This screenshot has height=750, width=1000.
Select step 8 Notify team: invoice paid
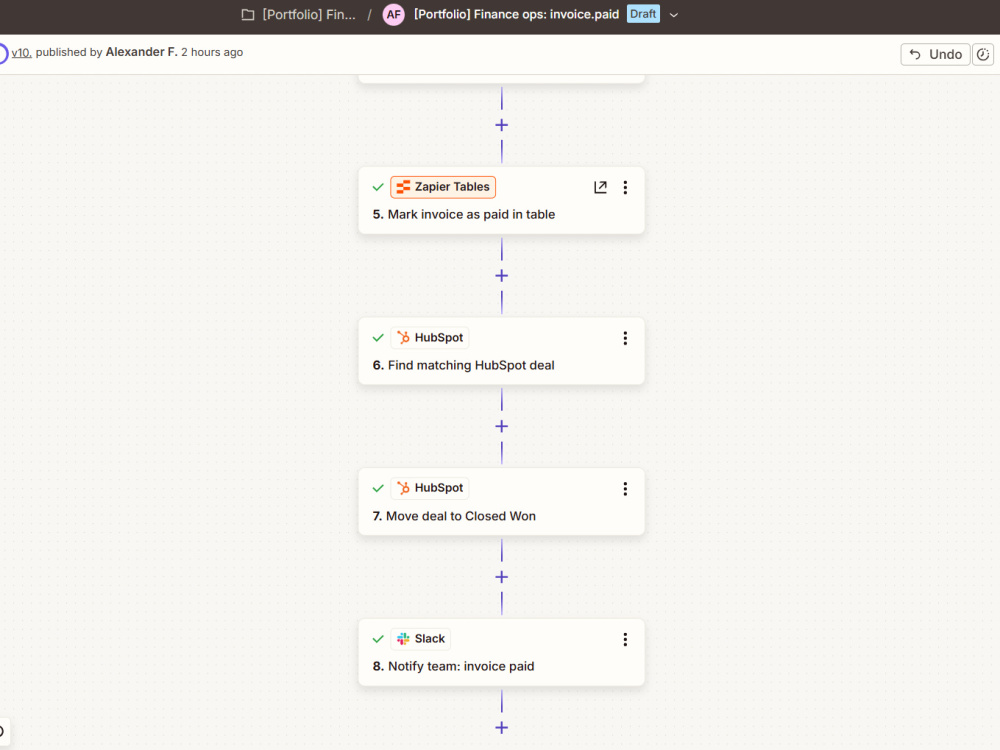[x=501, y=652]
